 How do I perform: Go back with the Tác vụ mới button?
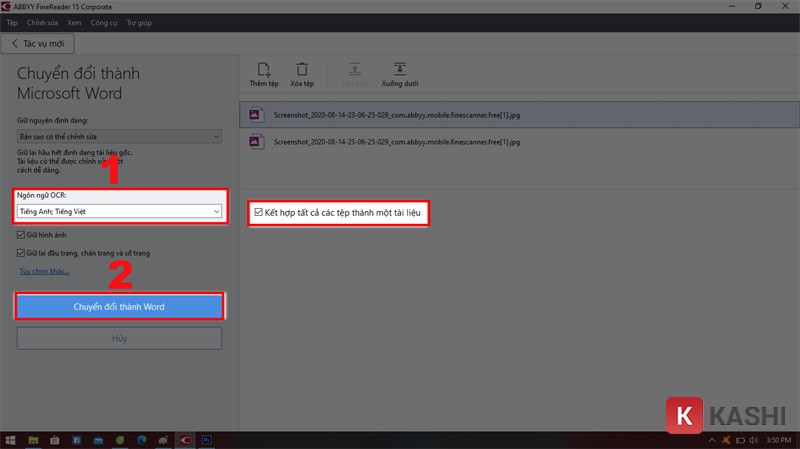point(40,44)
